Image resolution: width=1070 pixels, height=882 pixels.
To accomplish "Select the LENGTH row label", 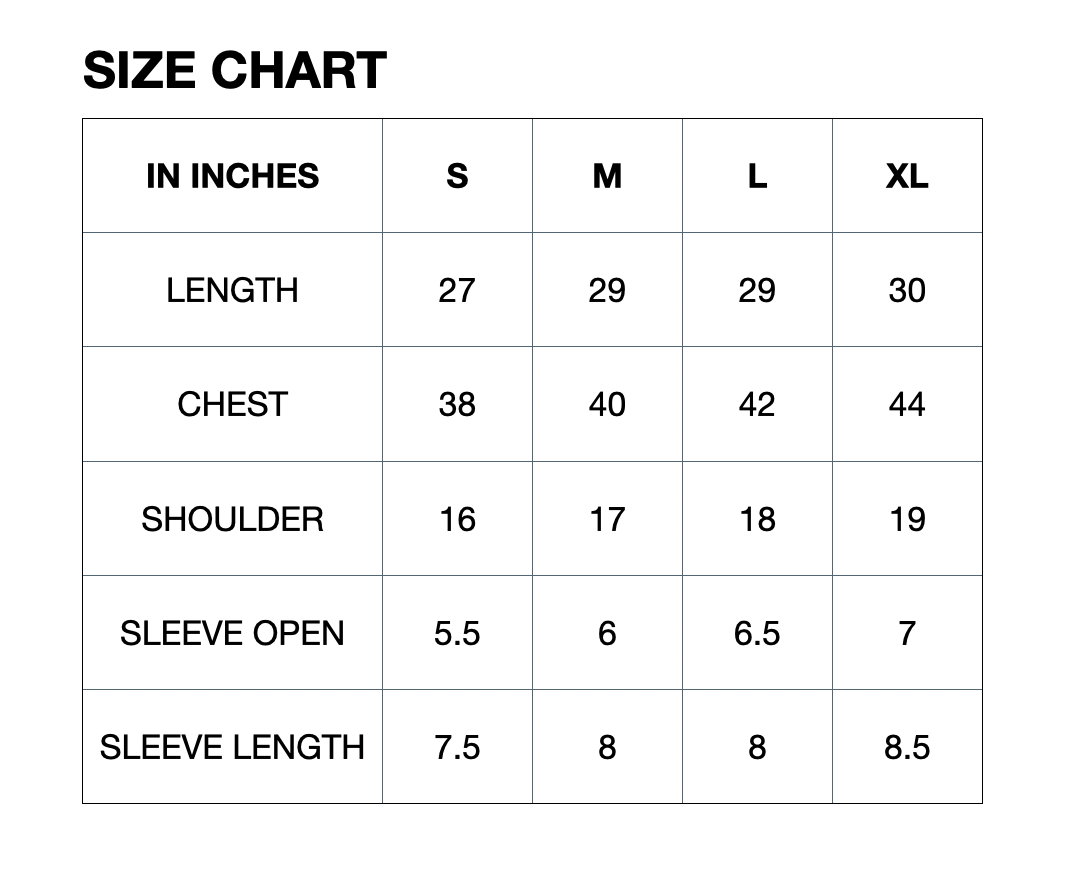I will [232, 290].
